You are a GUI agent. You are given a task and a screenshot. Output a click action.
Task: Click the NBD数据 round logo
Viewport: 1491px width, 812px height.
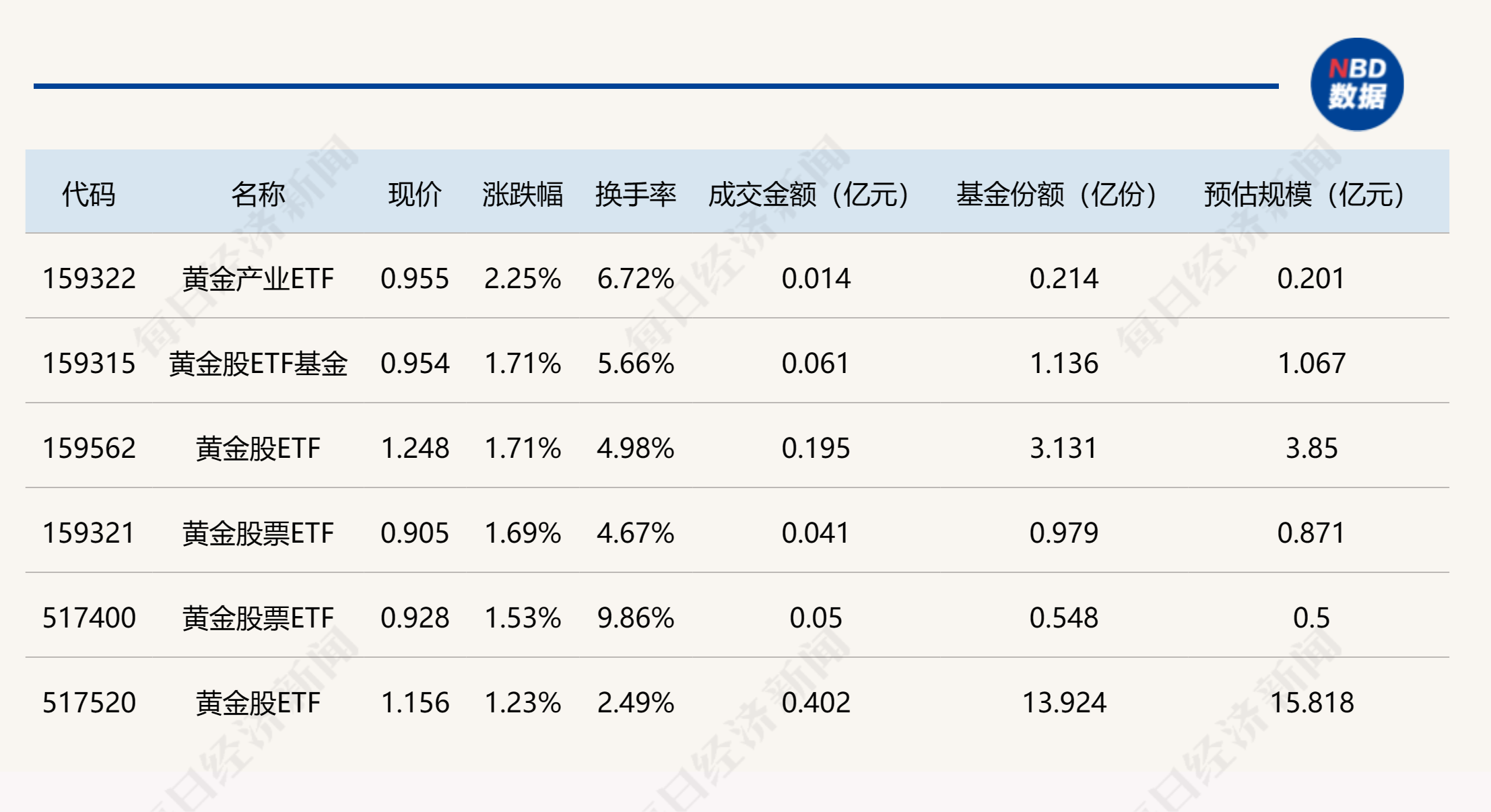(x=1356, y=85)
